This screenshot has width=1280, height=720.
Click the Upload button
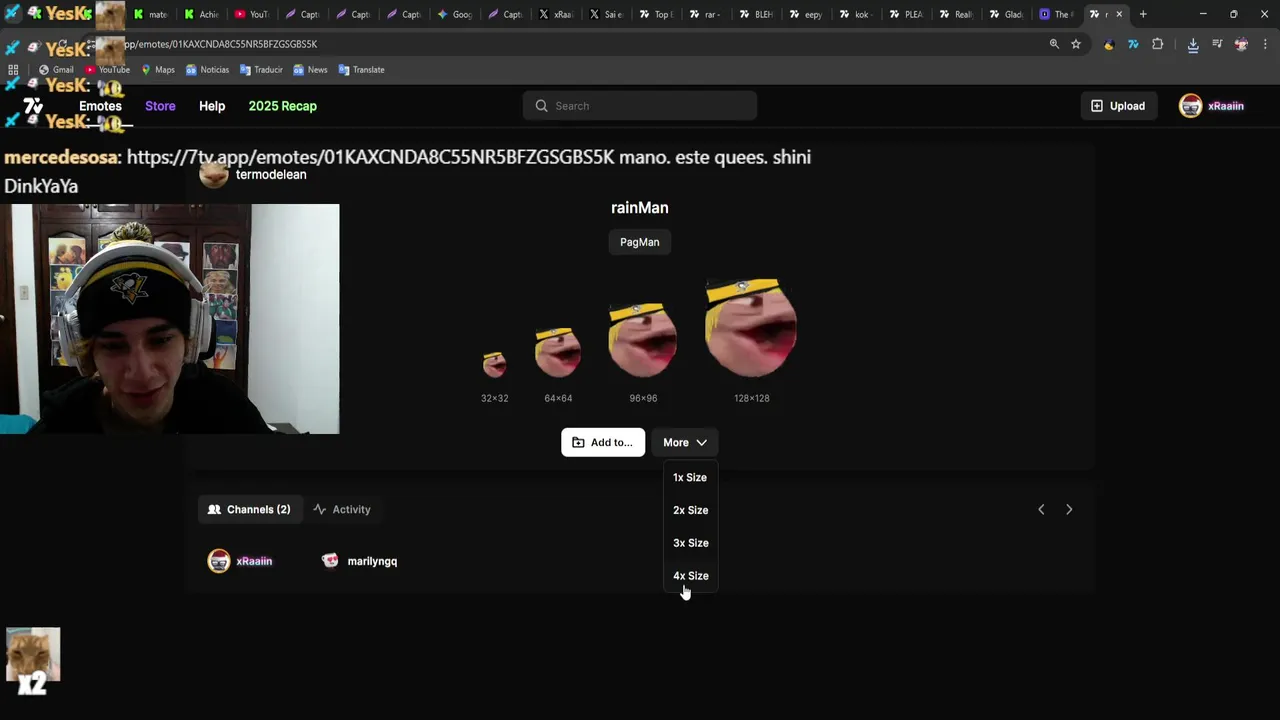pos(1118,106)
